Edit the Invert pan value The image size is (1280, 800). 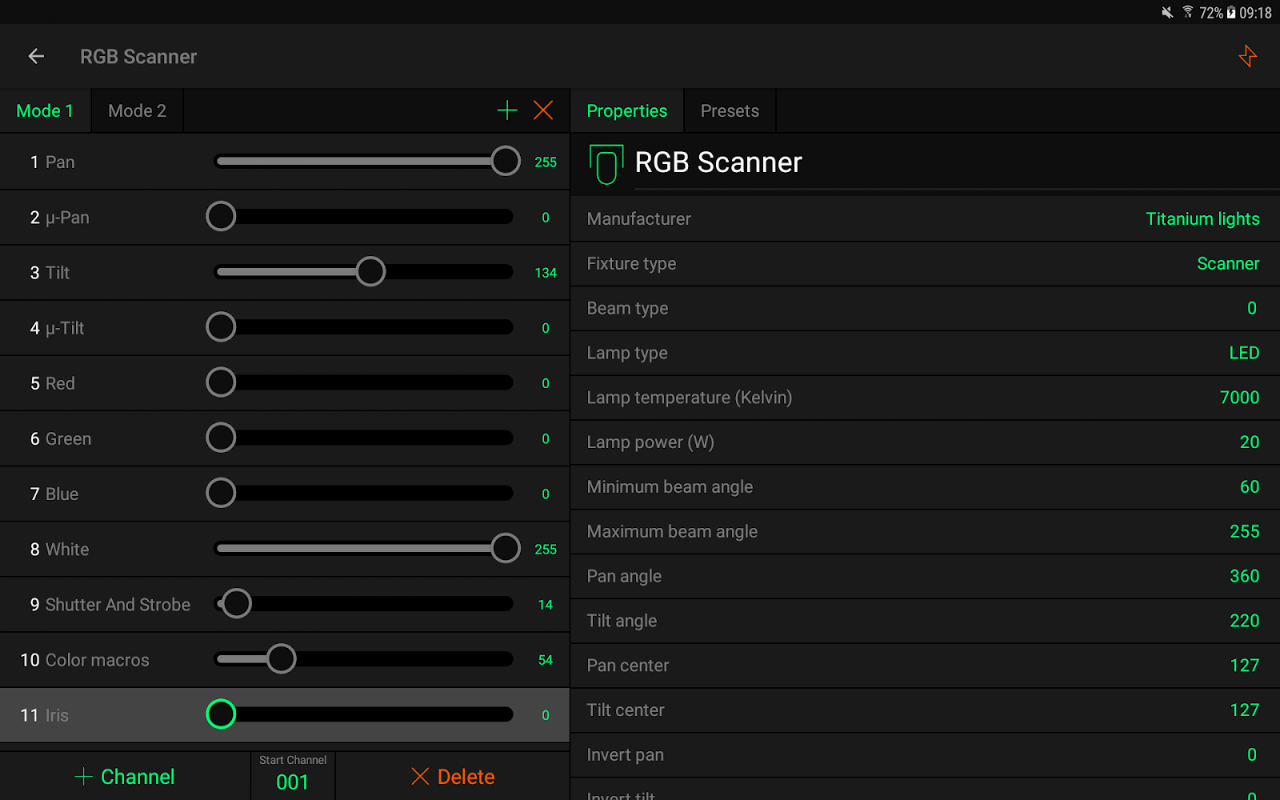pos(1252,755)
